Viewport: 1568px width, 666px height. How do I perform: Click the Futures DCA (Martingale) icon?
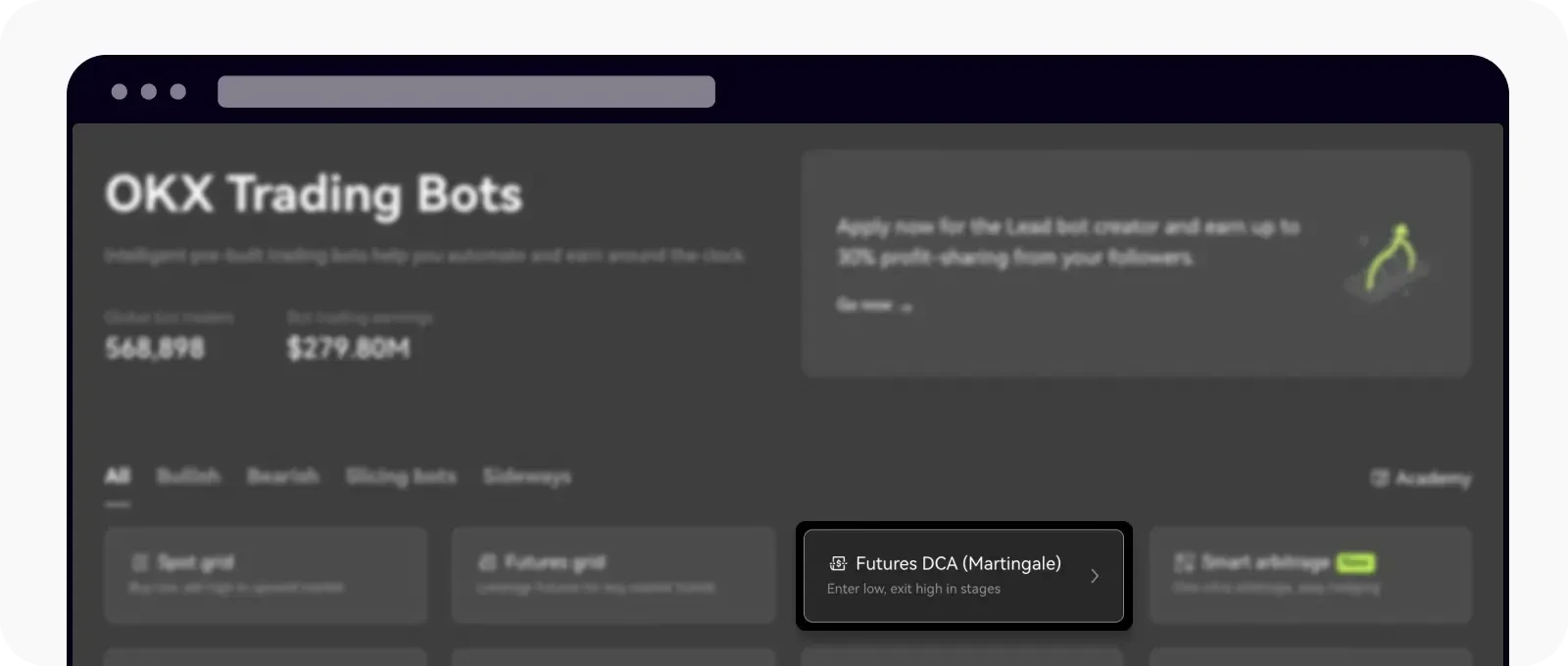[x=838, y=563]
